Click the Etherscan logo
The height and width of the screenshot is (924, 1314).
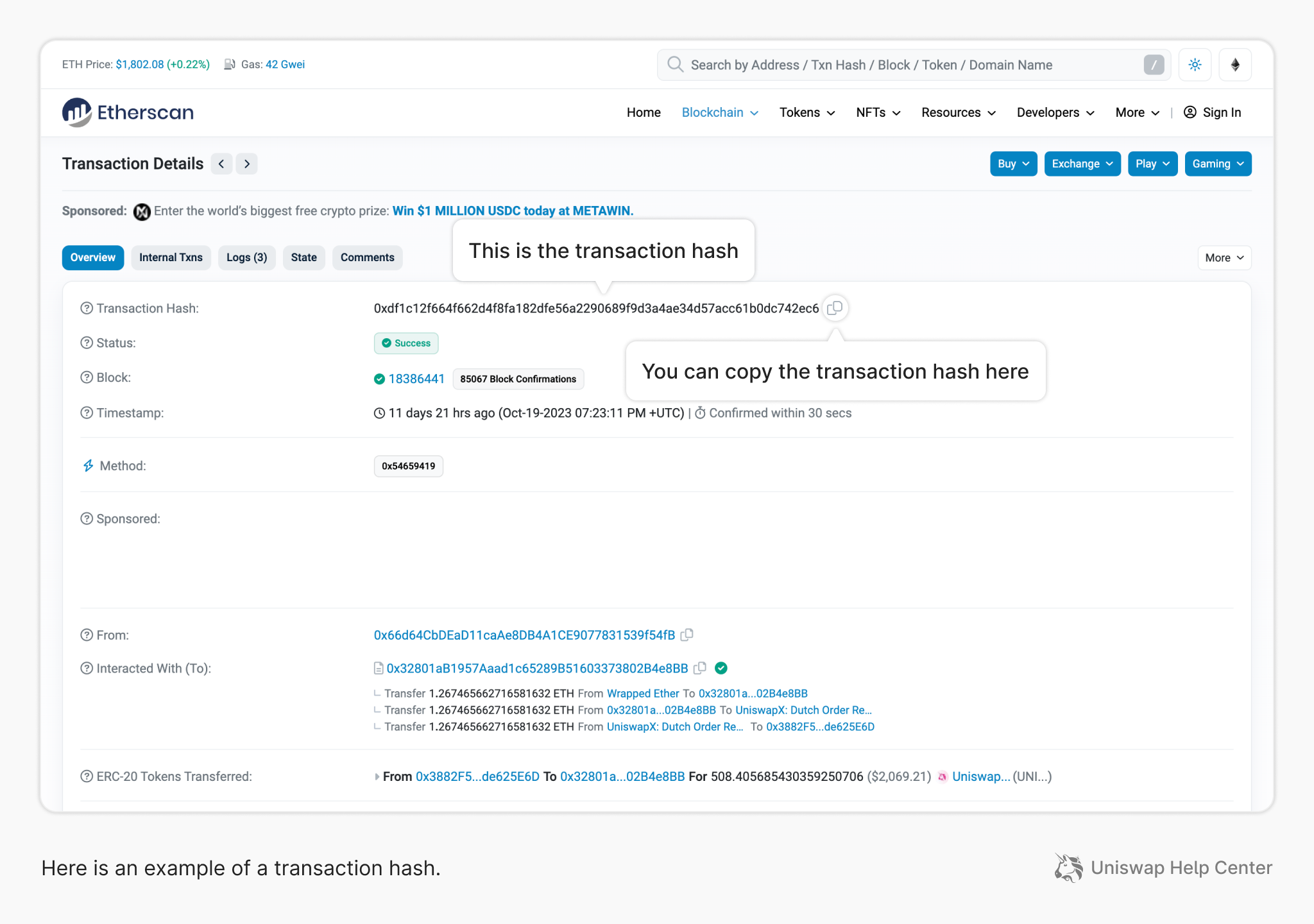[128, 112]
